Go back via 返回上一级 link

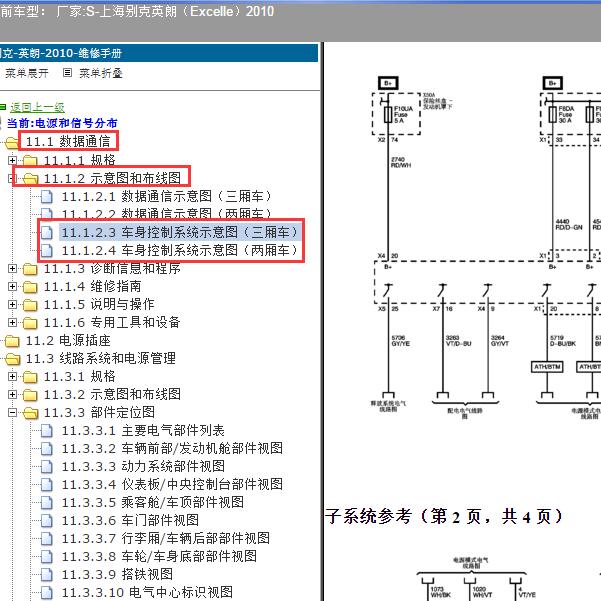click(37, 107)
